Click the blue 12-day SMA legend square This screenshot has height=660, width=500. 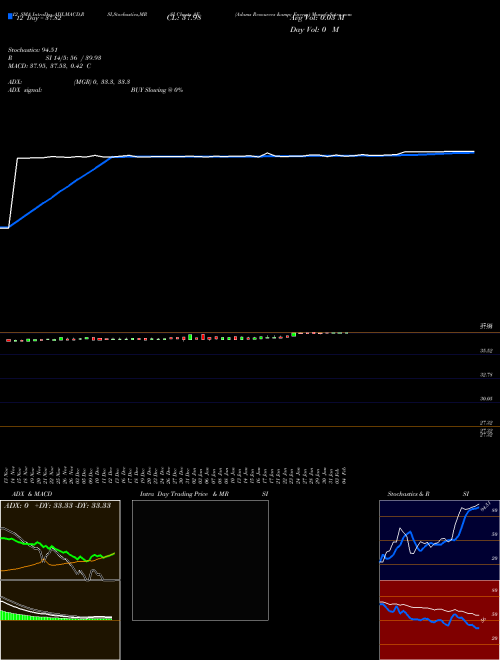tap(10, 16)
